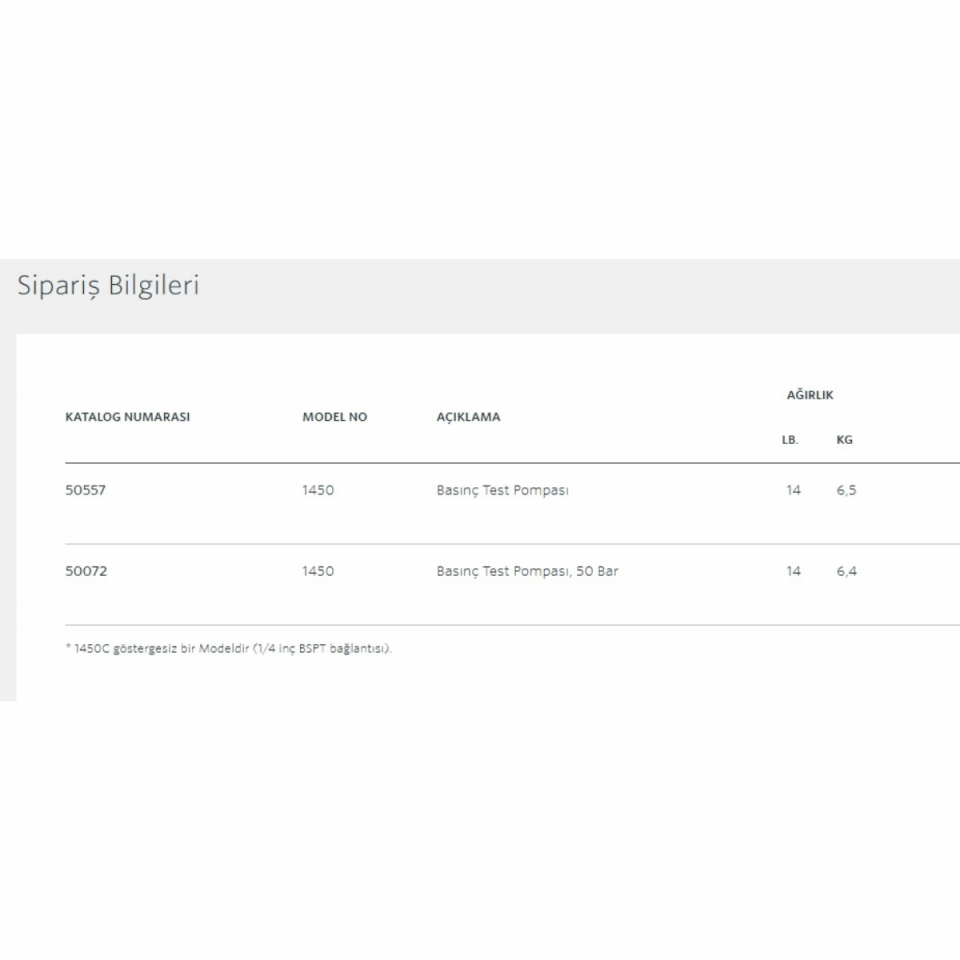Click the AÇIKLAMA column header
The width and height of the screenshot is (960, 960).
click(x=468, y=417)
